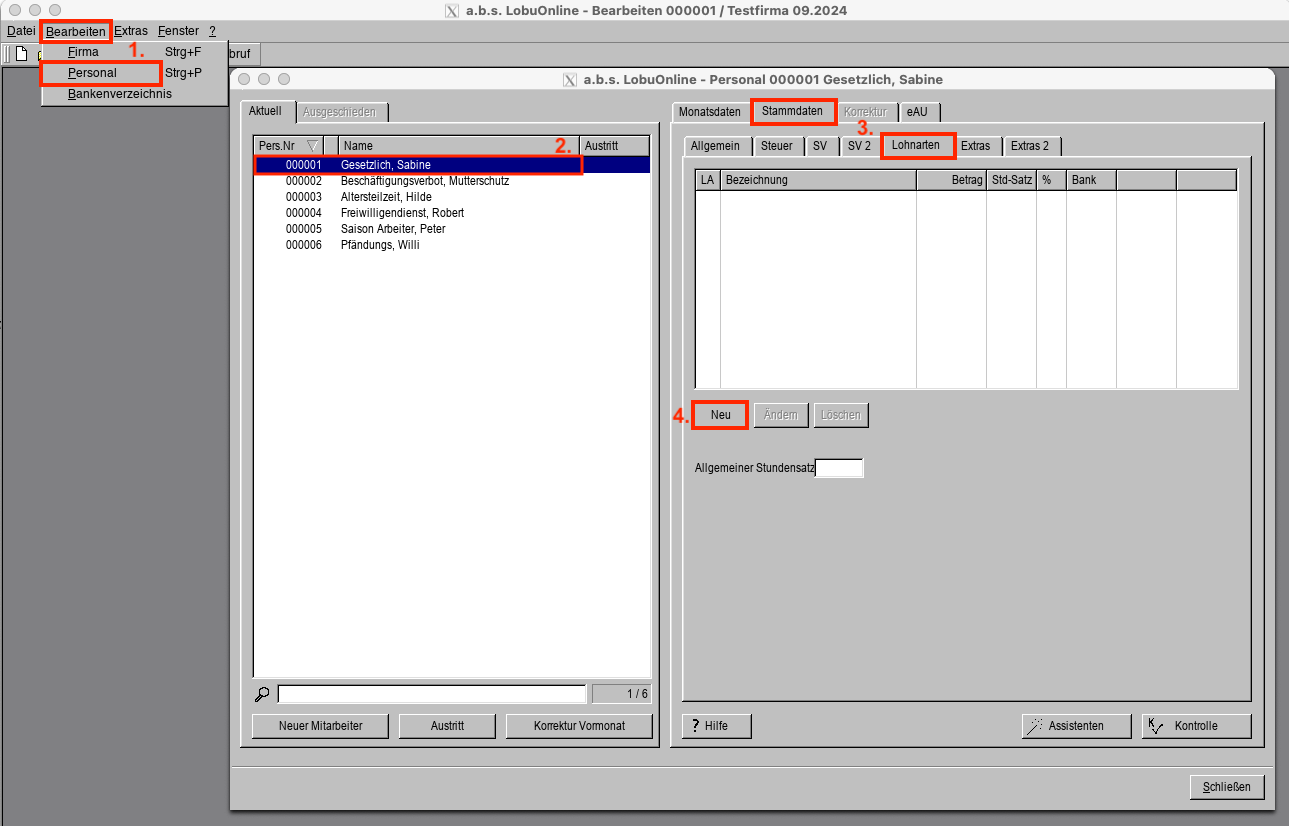Select Bankenverzeichnis menu entry

[x=120, y=94]
